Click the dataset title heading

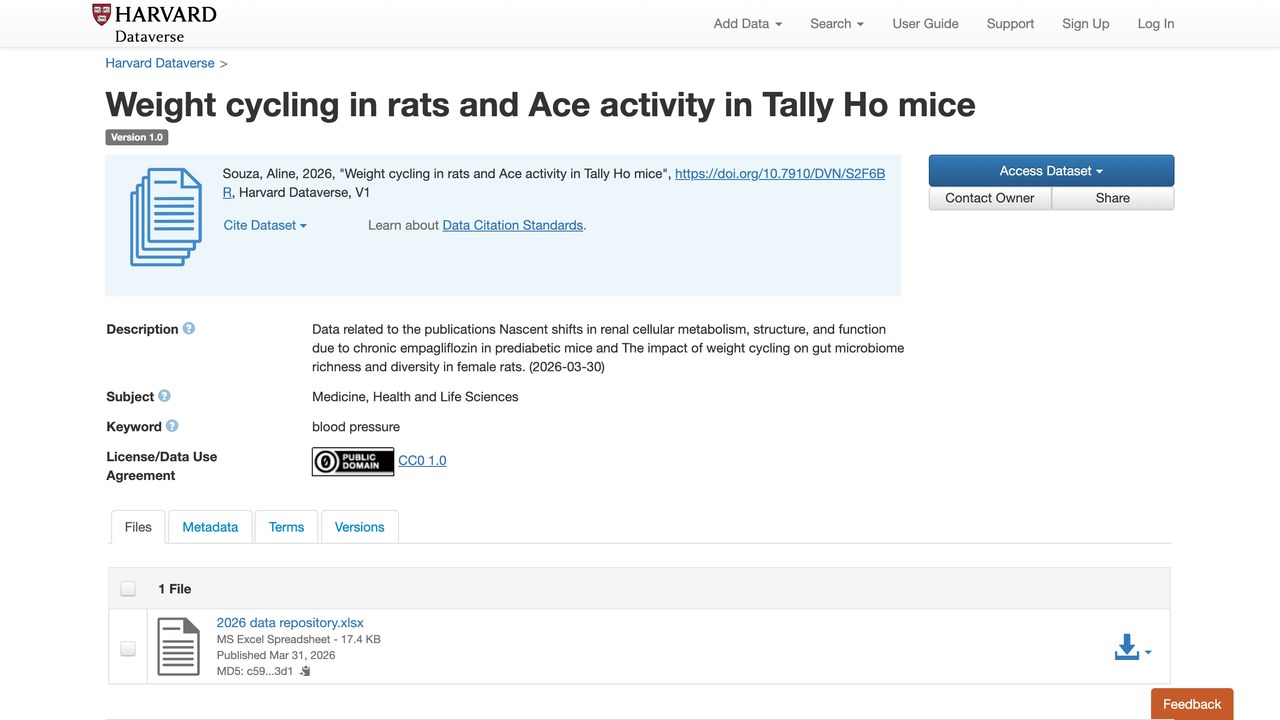click(x=540, y=104)
